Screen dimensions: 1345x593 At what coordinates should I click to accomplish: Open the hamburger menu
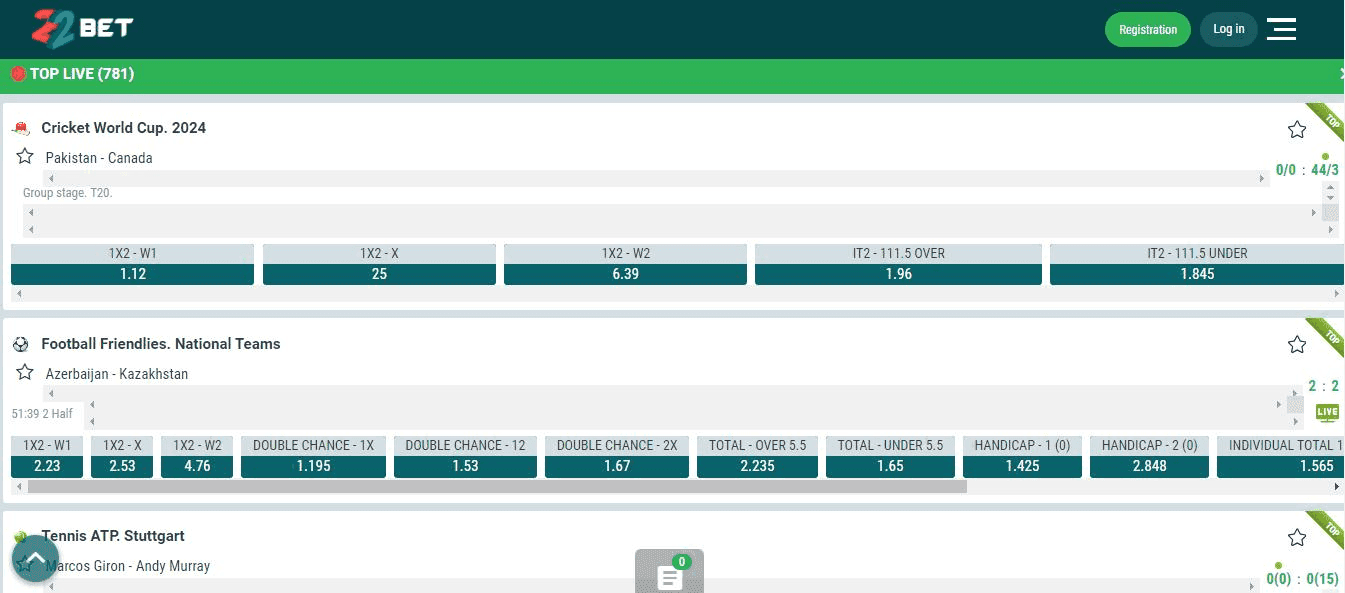pos(1281,29)
